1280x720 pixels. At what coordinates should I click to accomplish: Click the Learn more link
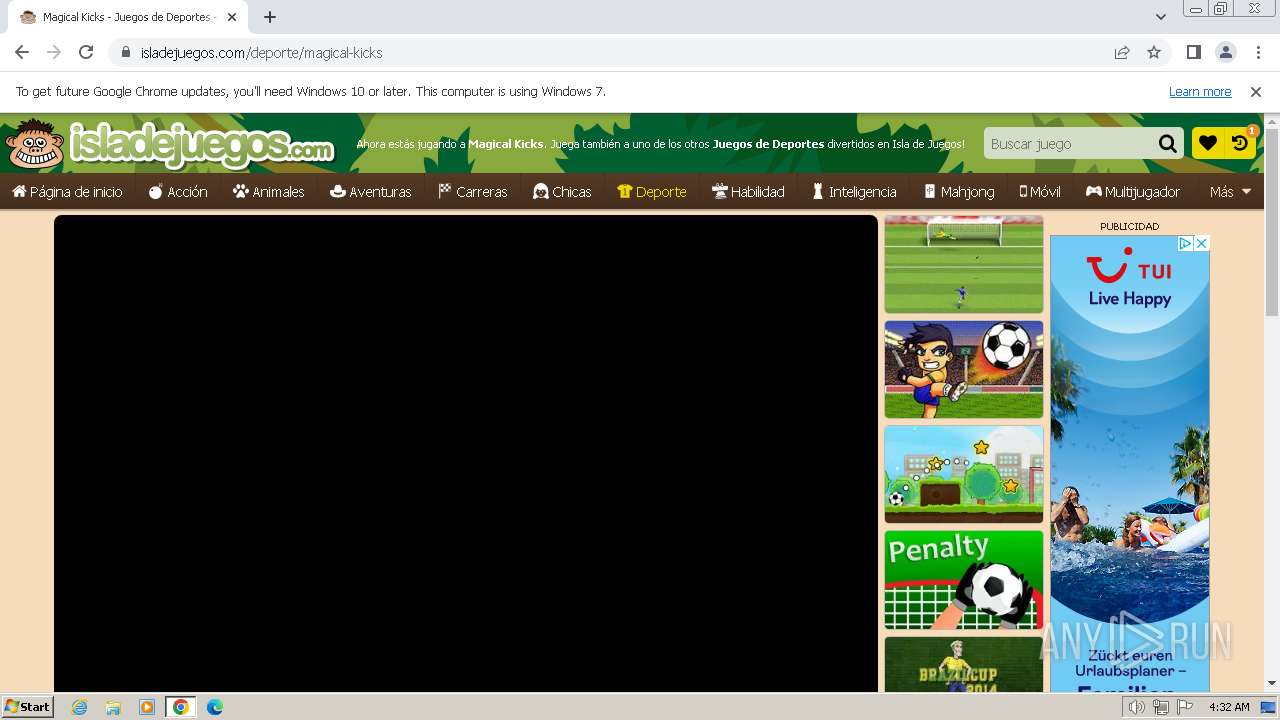point(1200,91)
